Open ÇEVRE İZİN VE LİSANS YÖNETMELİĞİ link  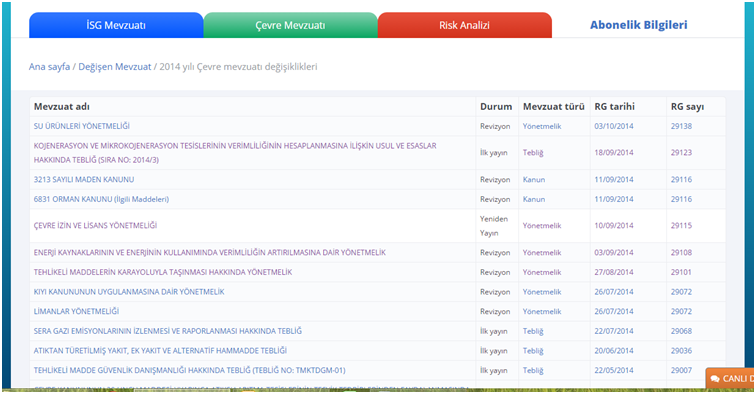tap(95, 225)
